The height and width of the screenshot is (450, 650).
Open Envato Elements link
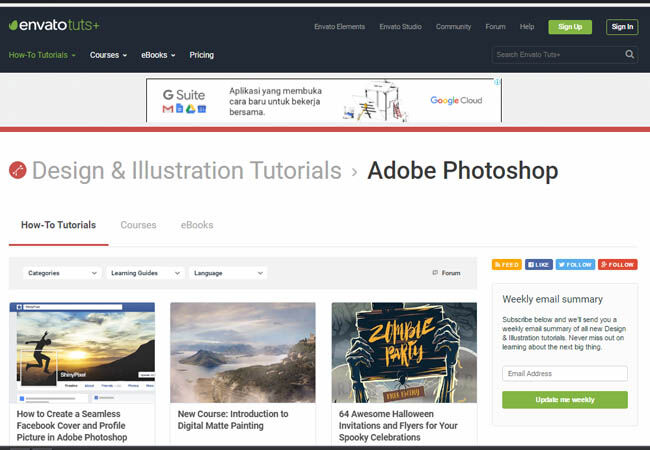click(x=340, y=27)
